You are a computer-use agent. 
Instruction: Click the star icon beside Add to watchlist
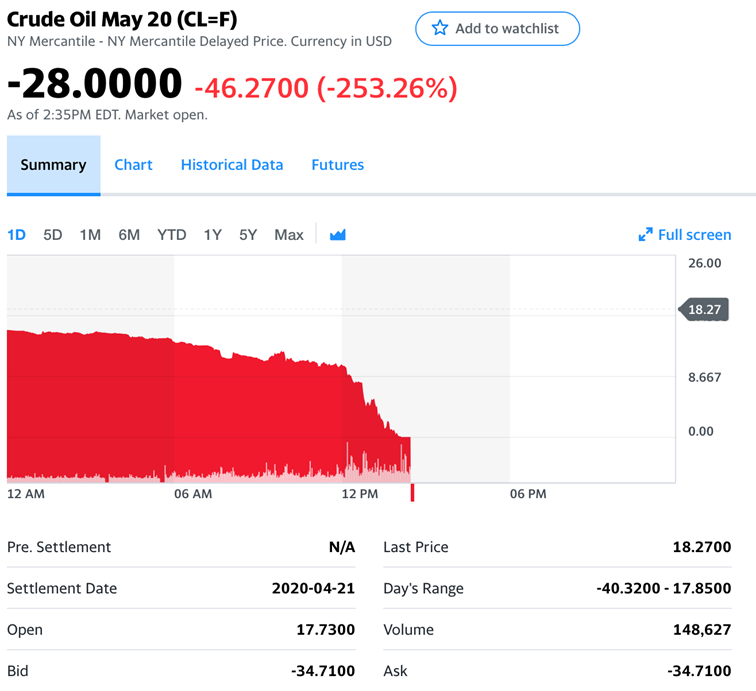tap(440, 28)
